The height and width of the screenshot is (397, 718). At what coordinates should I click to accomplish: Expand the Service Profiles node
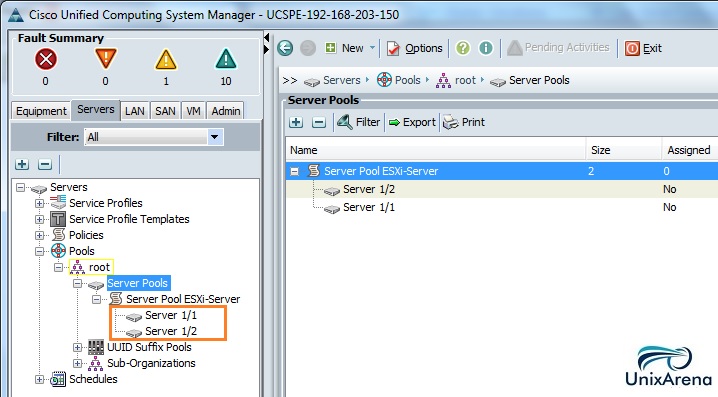[39, 203]
